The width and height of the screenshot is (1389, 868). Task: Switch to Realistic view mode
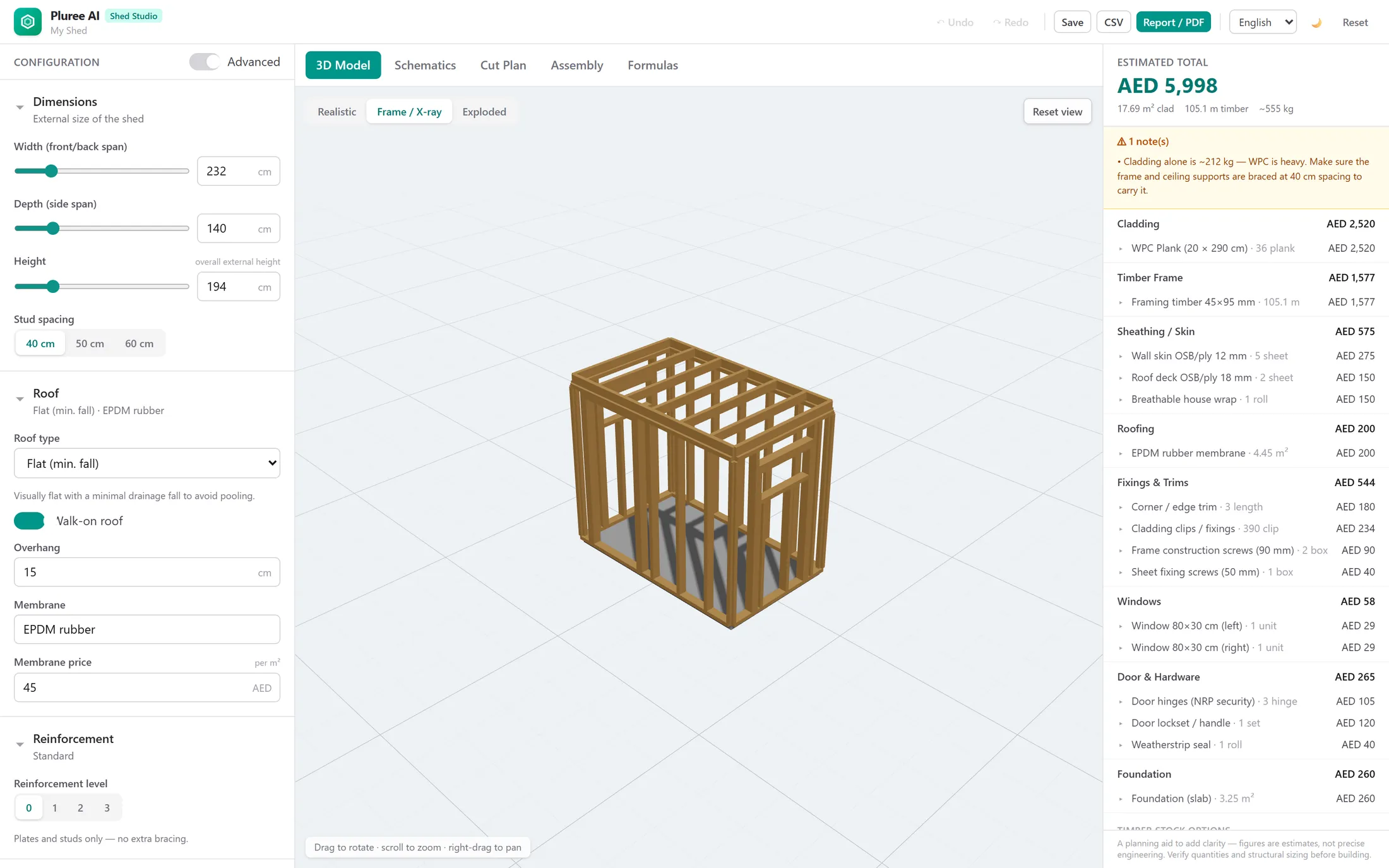(337, 112)
